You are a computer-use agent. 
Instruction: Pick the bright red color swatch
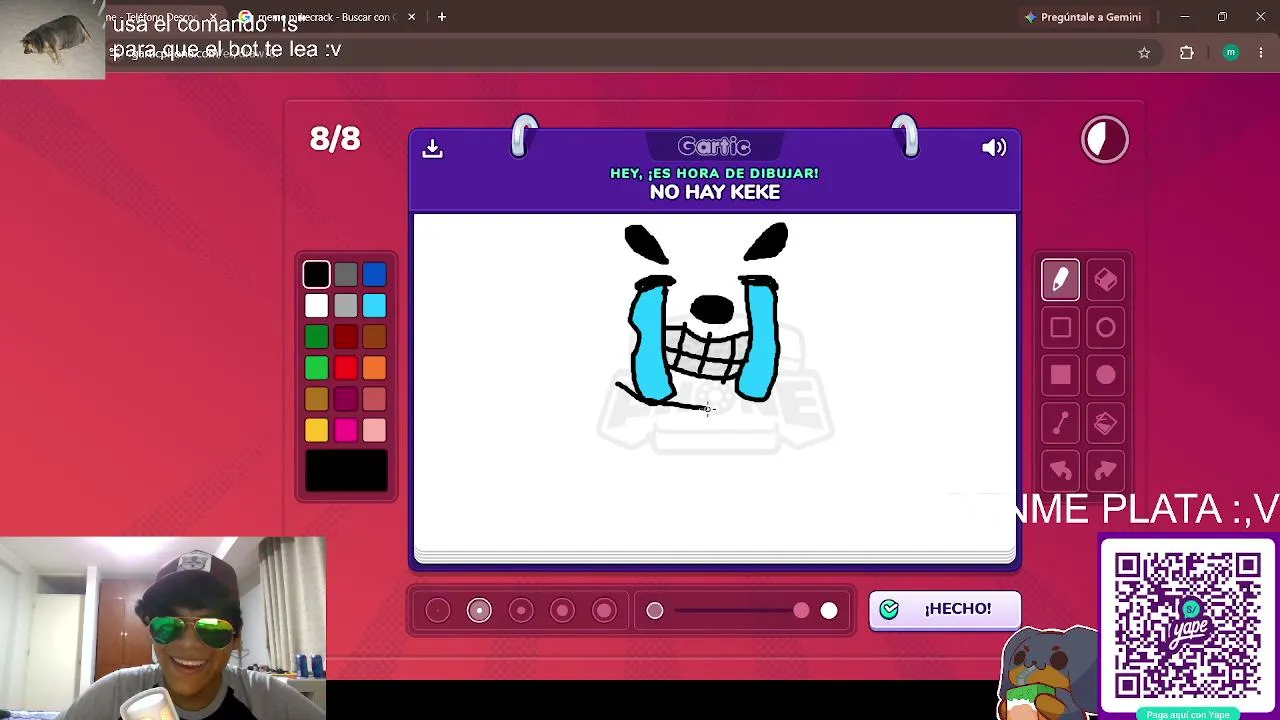pyautogui.click(x=345, y=368)
